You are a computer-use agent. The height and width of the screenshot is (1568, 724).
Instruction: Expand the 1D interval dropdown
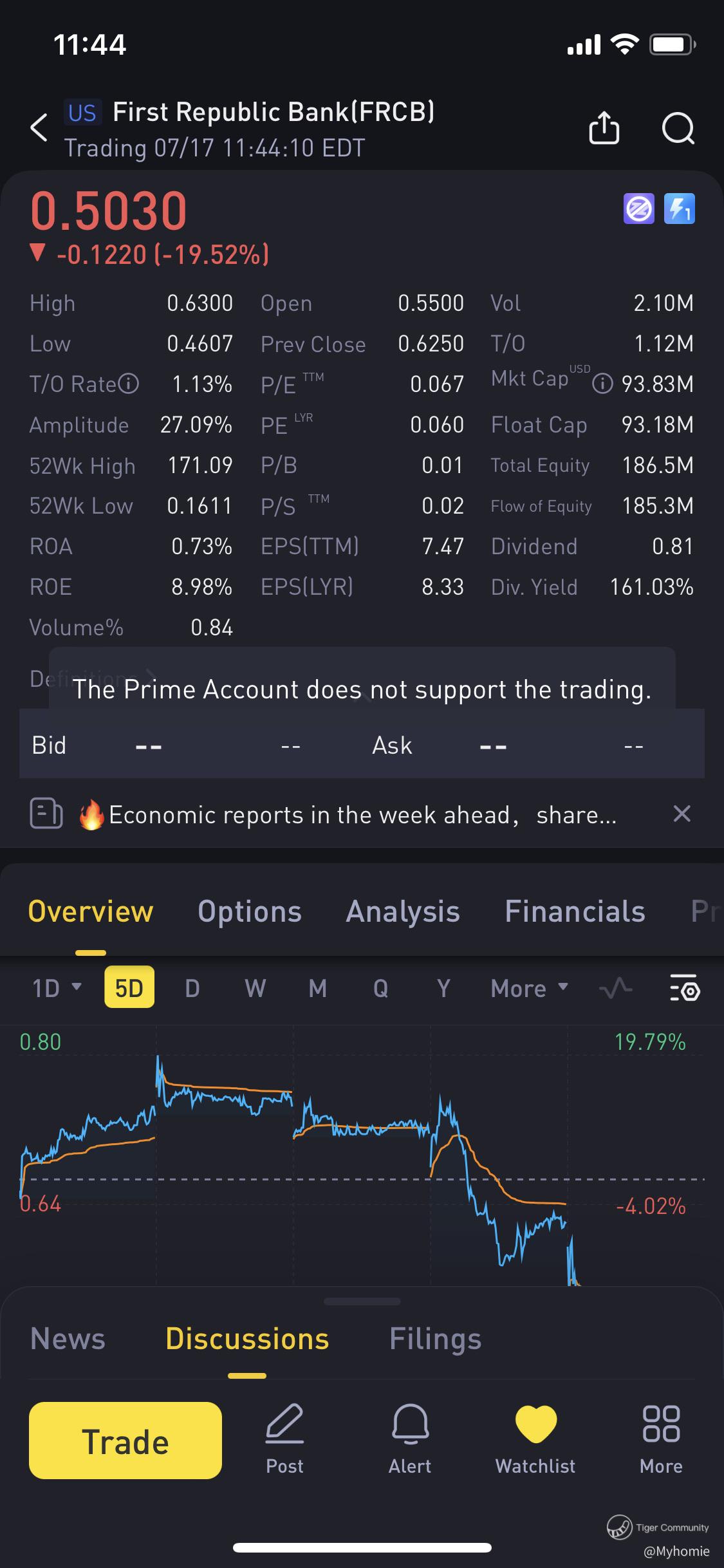click(57, 988)
